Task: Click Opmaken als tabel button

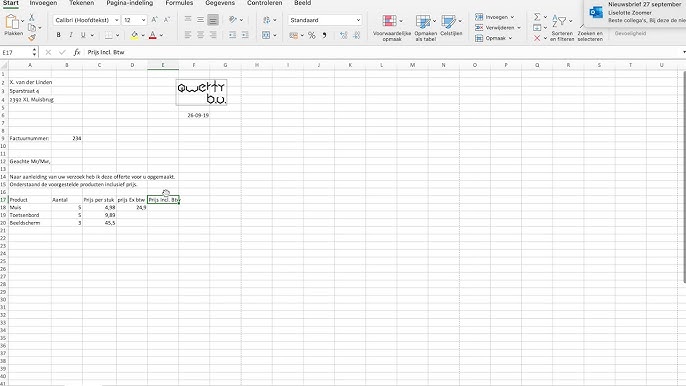Action: 425,28
